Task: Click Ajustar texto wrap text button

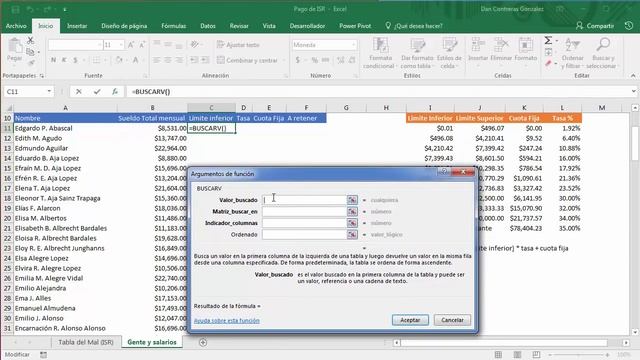Action: (x=238, y=44)
